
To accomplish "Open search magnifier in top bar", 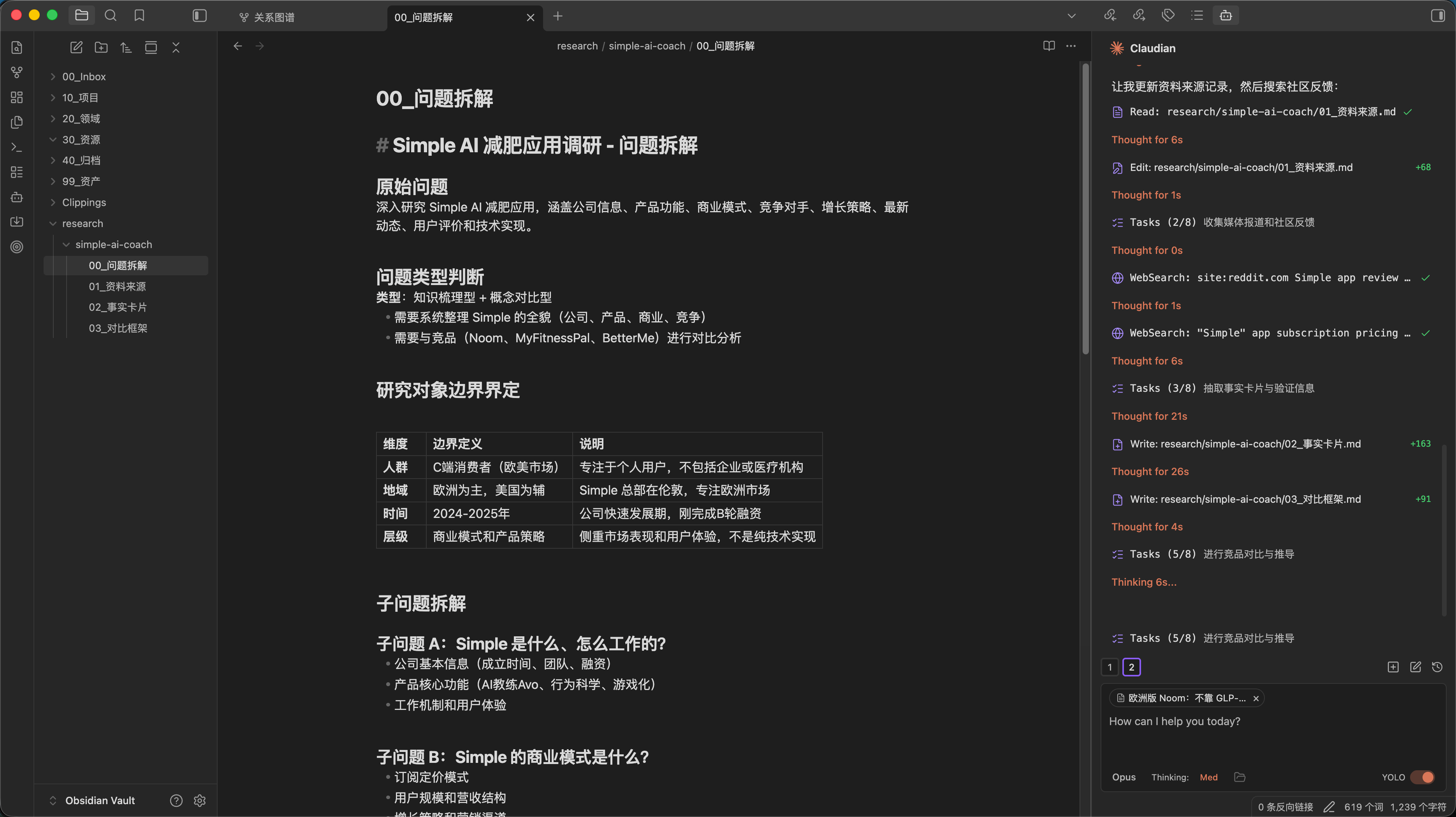I will coord(111,16).
